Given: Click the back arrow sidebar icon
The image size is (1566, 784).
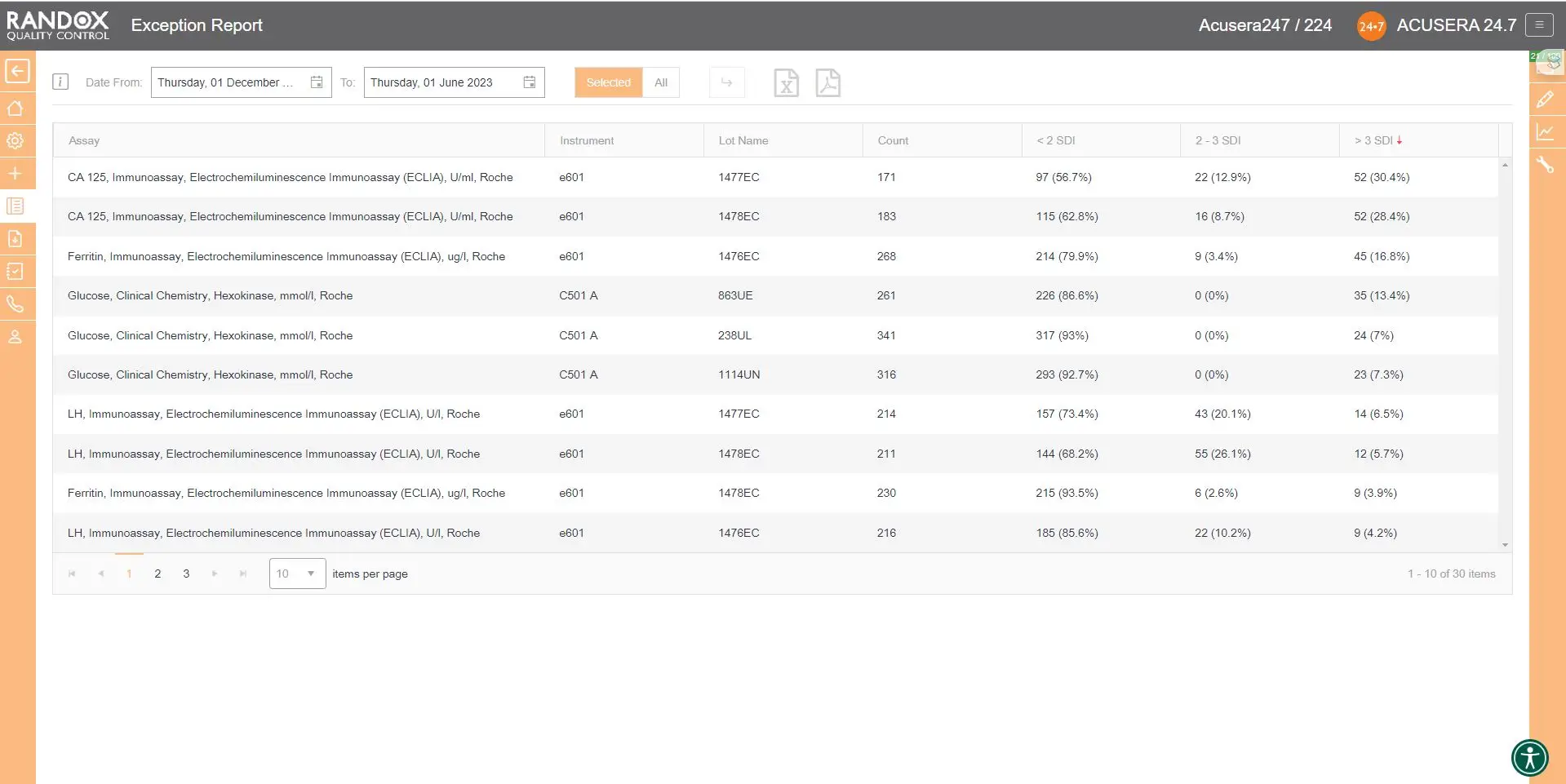Looking at the screenshot, I should [x=17, y=72].
